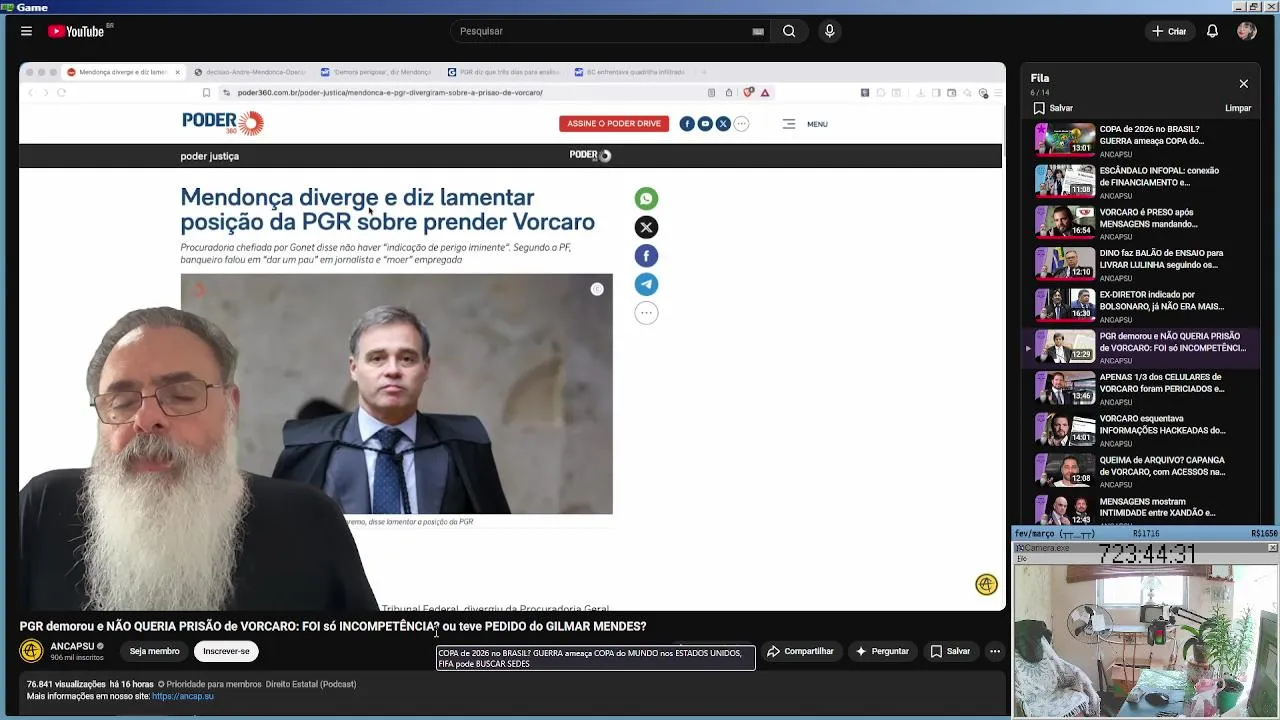
Task: Click the Facebook icon in the Poder360 header
Action: 687,124
